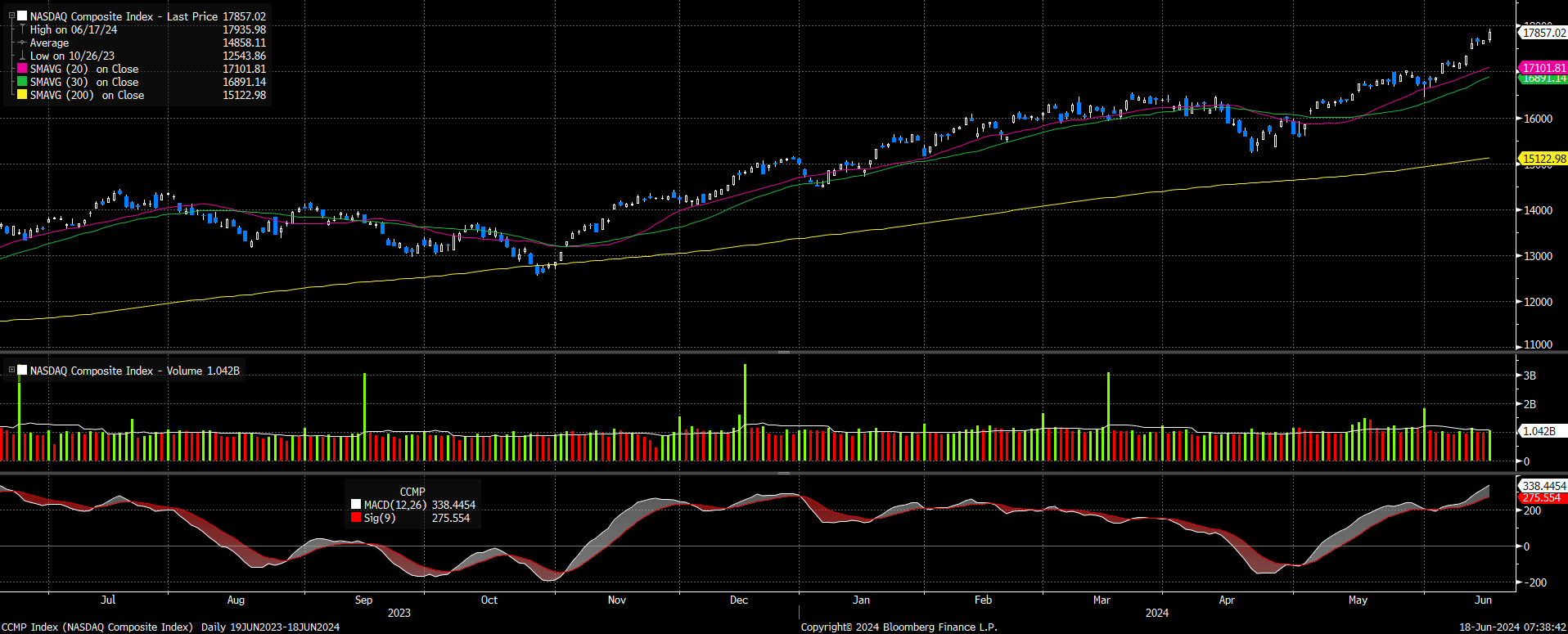The height and width of the screenshot is (634, 1568).
Task: Click the 17935.98 high value in legend
Action: [x=244, y=29]
